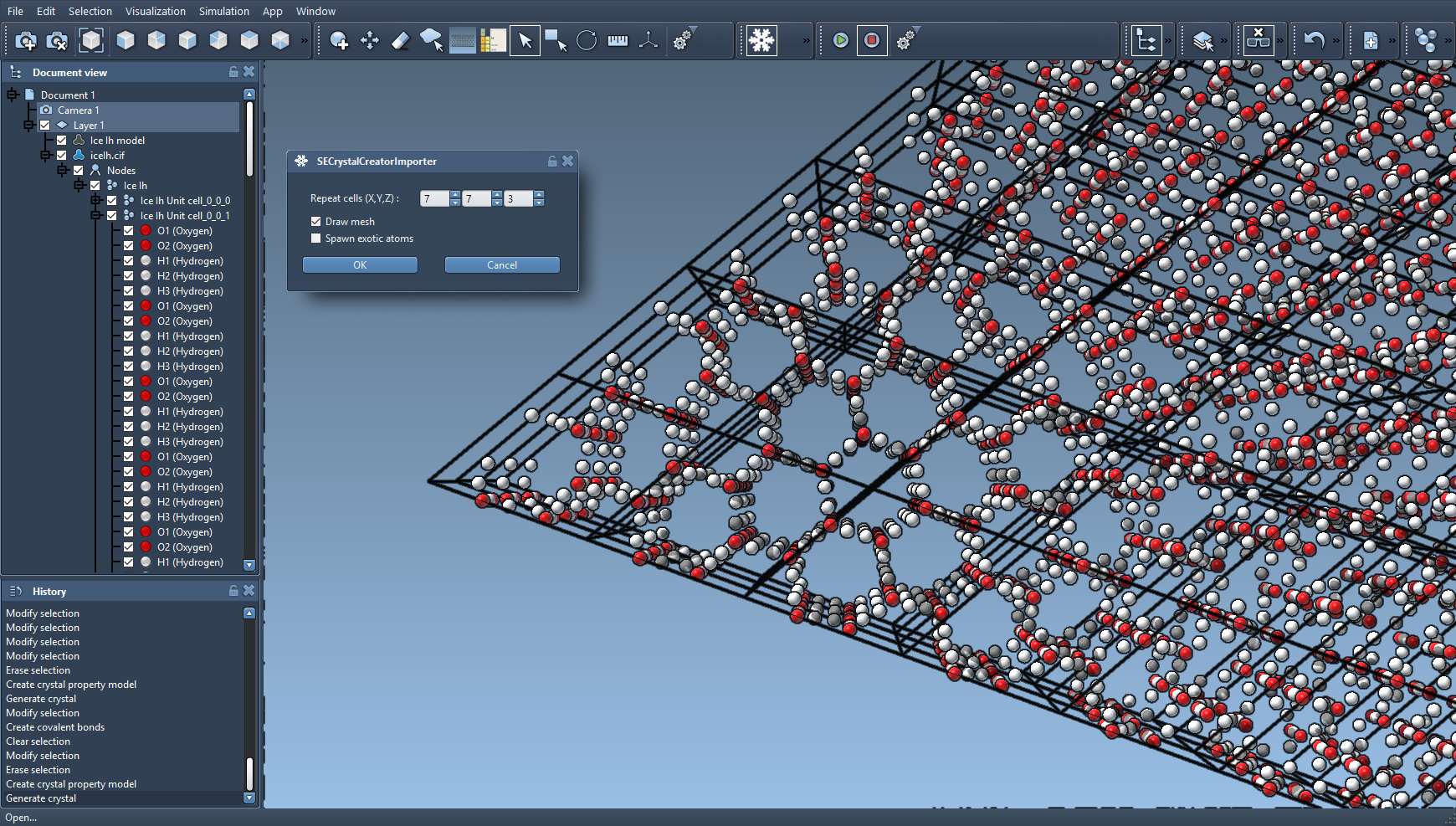
Task: Stop simulation with red stop button
Action: pos(872,40)
